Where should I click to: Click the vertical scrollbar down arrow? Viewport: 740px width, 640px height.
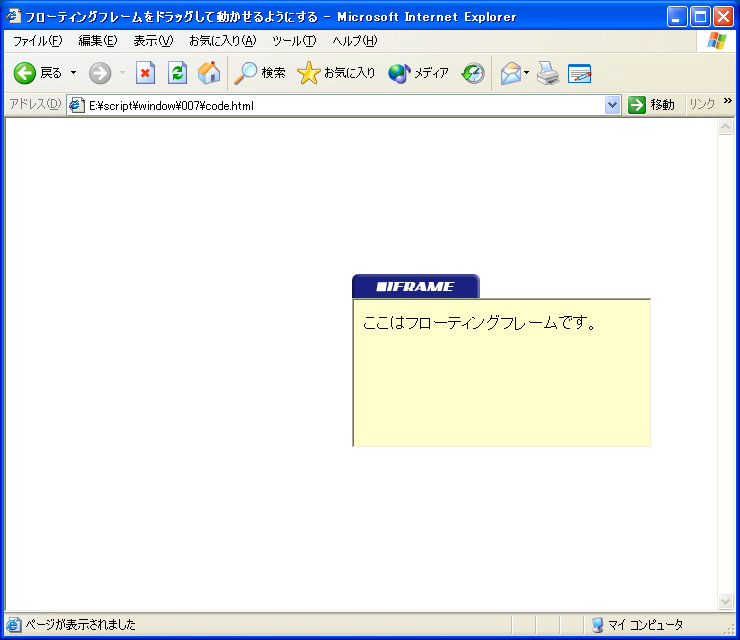(x=725, y=601)
